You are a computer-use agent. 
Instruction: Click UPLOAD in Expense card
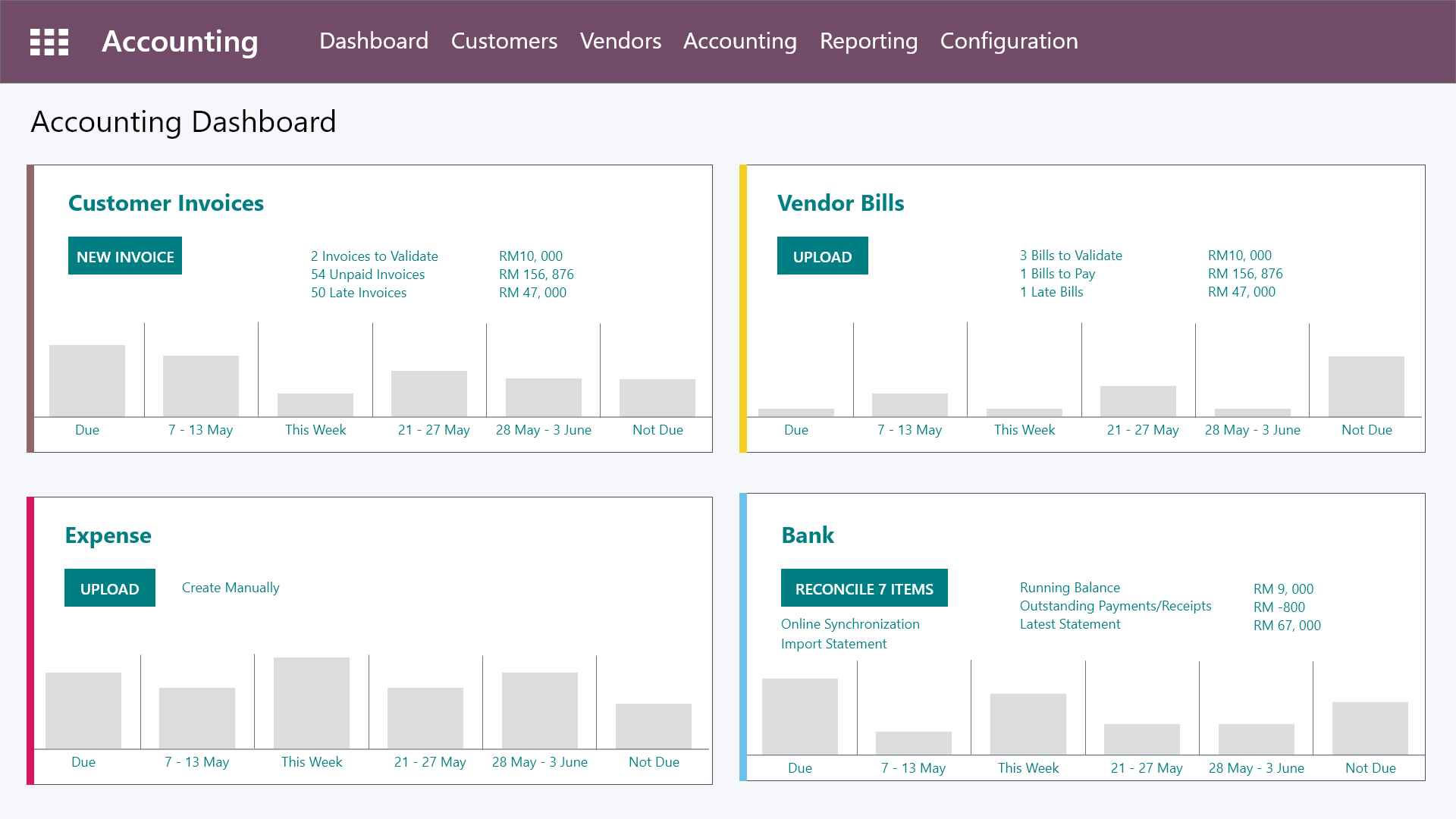109,588
